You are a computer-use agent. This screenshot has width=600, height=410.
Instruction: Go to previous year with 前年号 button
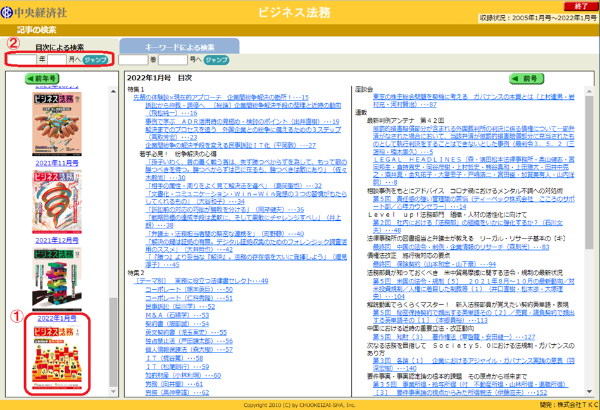pyautogui.click(x=42, y=78)
